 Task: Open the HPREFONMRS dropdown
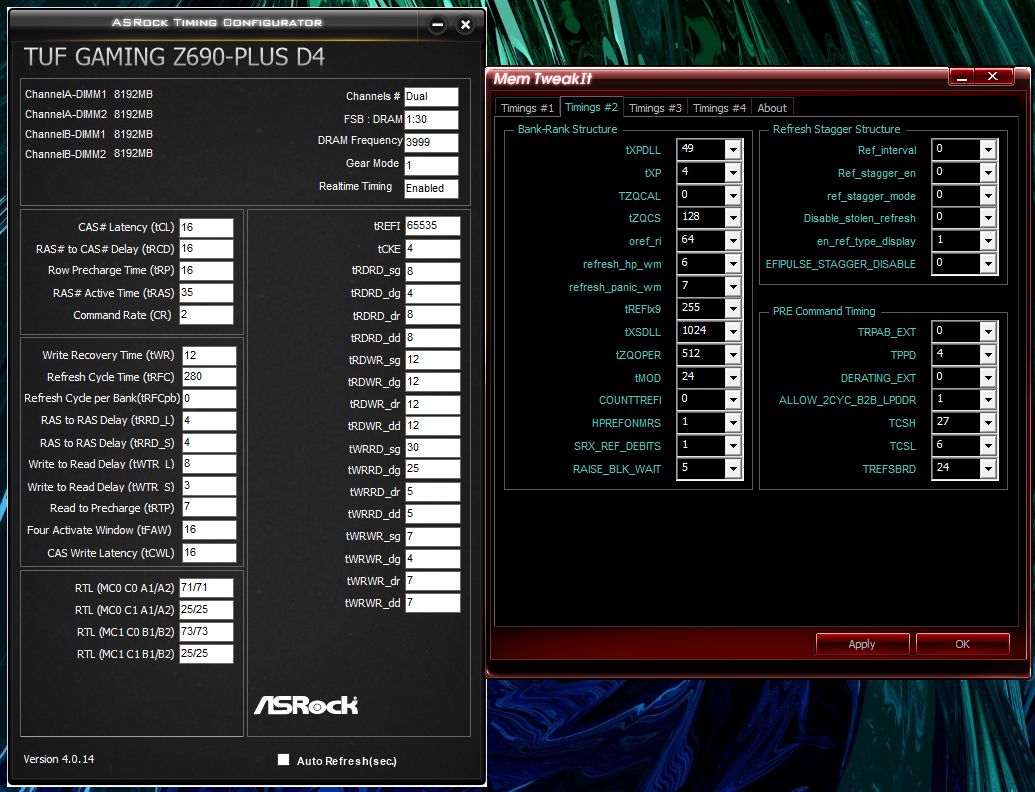733,423
